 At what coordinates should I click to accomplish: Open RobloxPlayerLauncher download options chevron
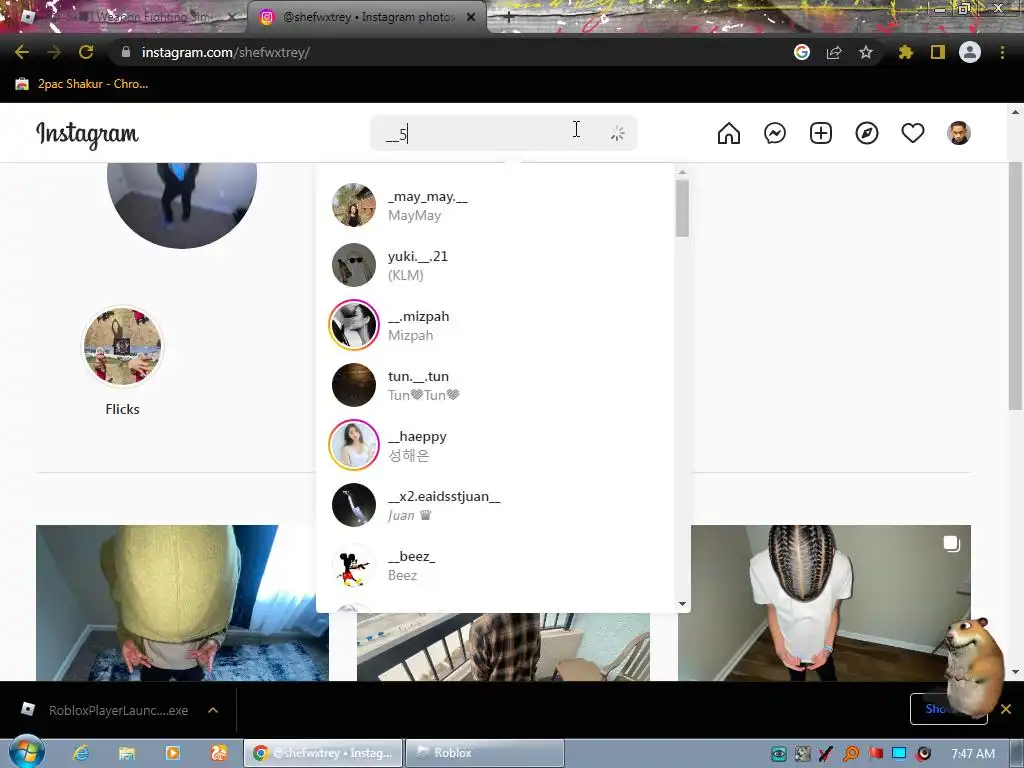coord(213,710)
